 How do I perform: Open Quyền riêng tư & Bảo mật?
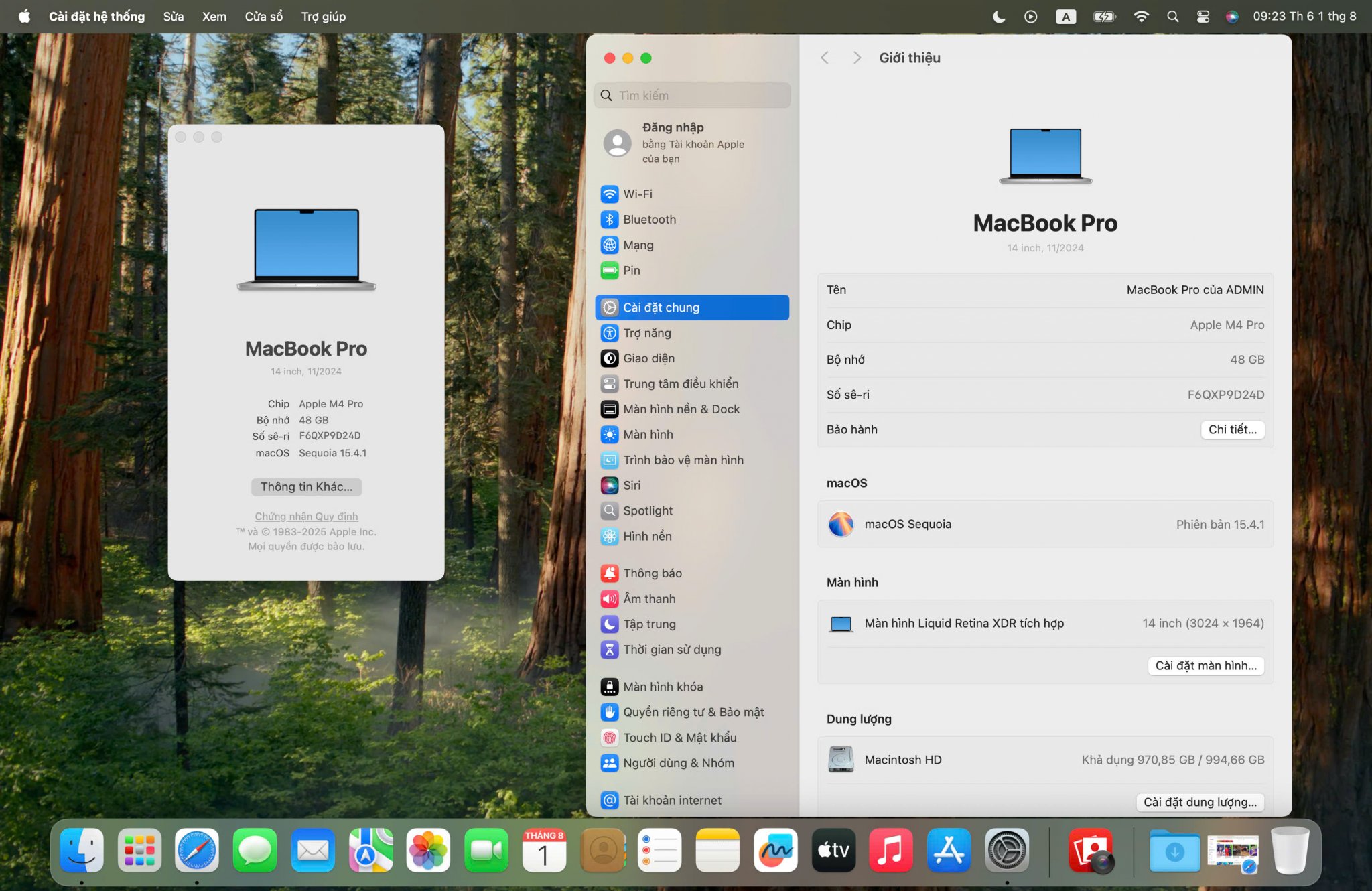click(x=692, y=712)
